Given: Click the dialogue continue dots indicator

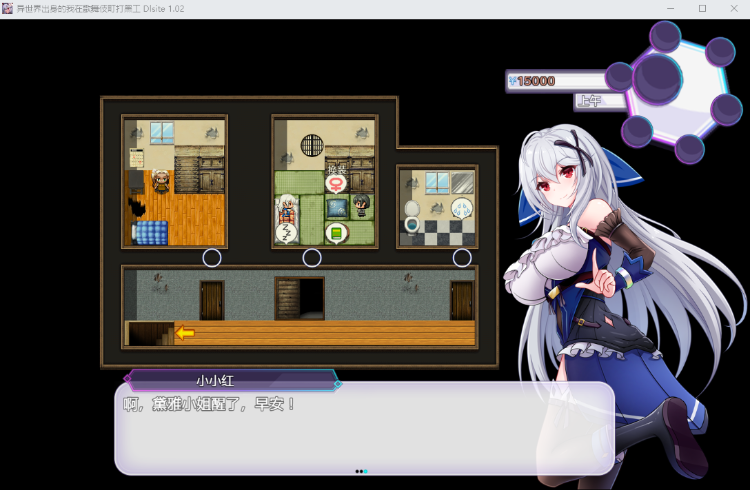Looking at the screenshot, I should pyautogui.click(x=362, y=471).
